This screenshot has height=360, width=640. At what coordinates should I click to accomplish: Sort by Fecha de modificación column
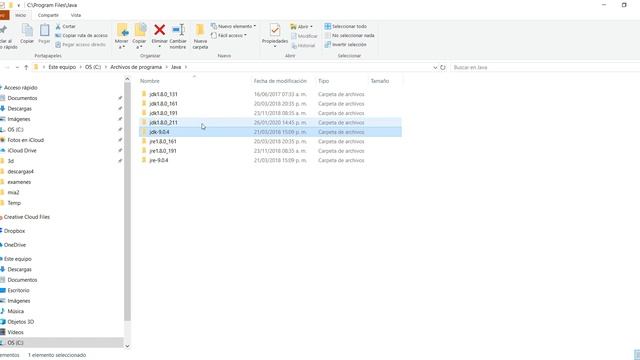click(280, 81)
